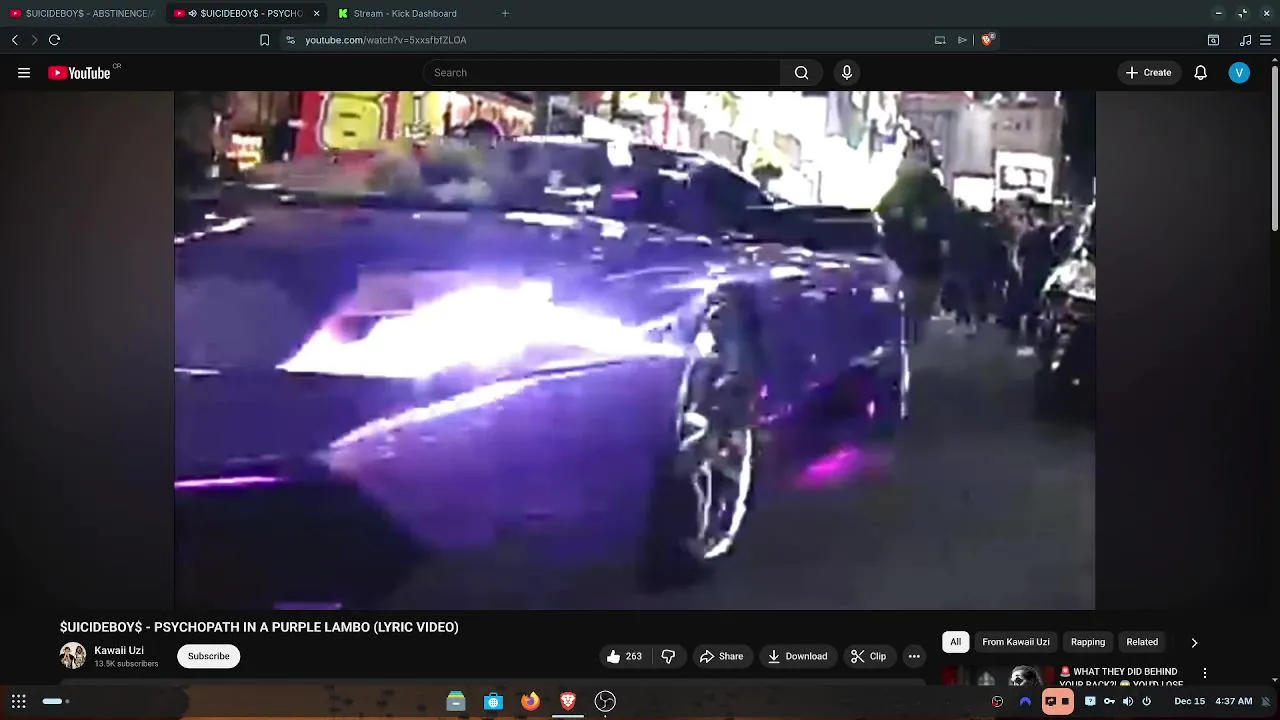Bookmark this page in Brave

[x=264, y=40]
